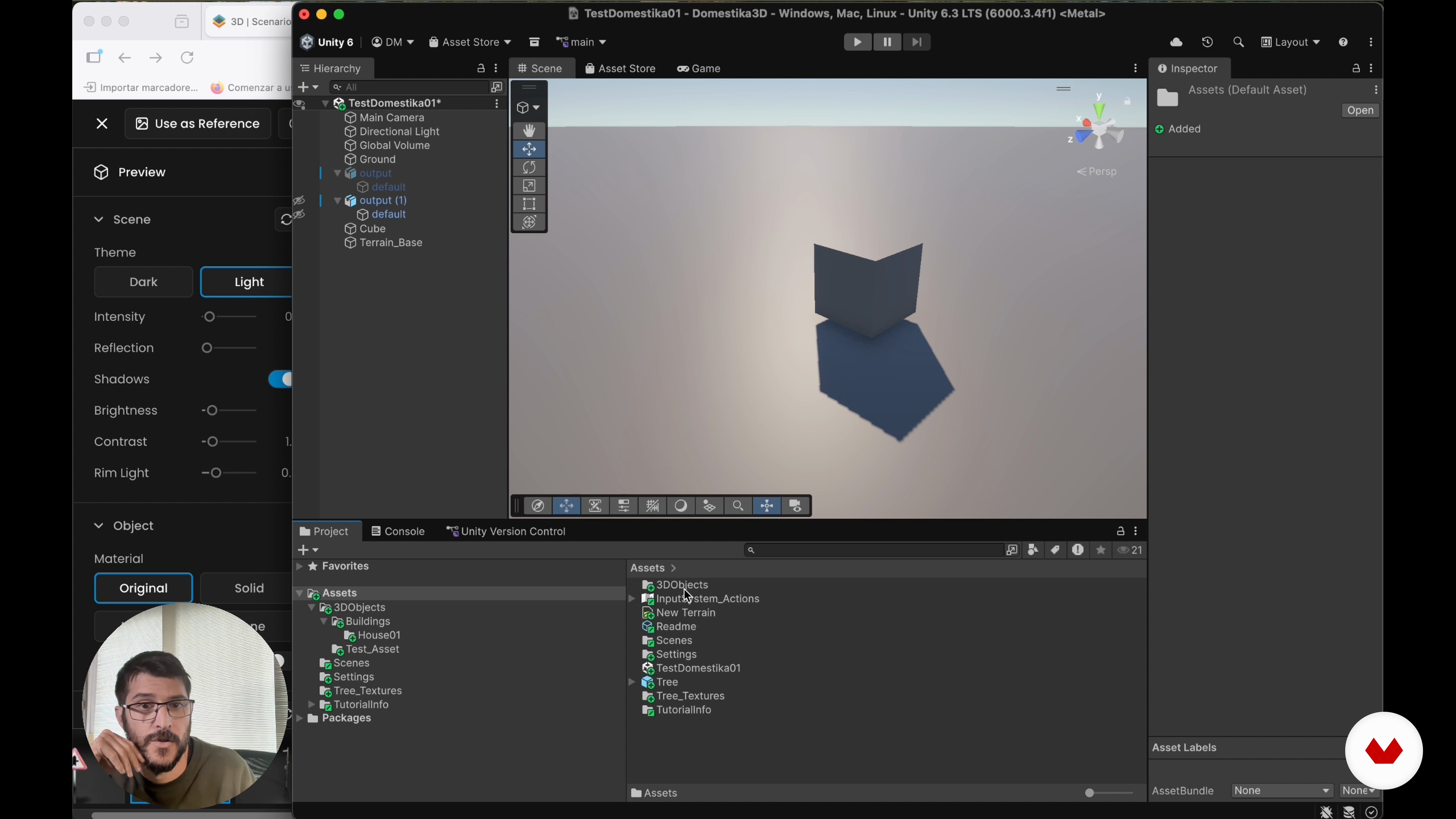Open the Unity Version Control tab
Screen dimensions: 1456x819
coord(506,531)
